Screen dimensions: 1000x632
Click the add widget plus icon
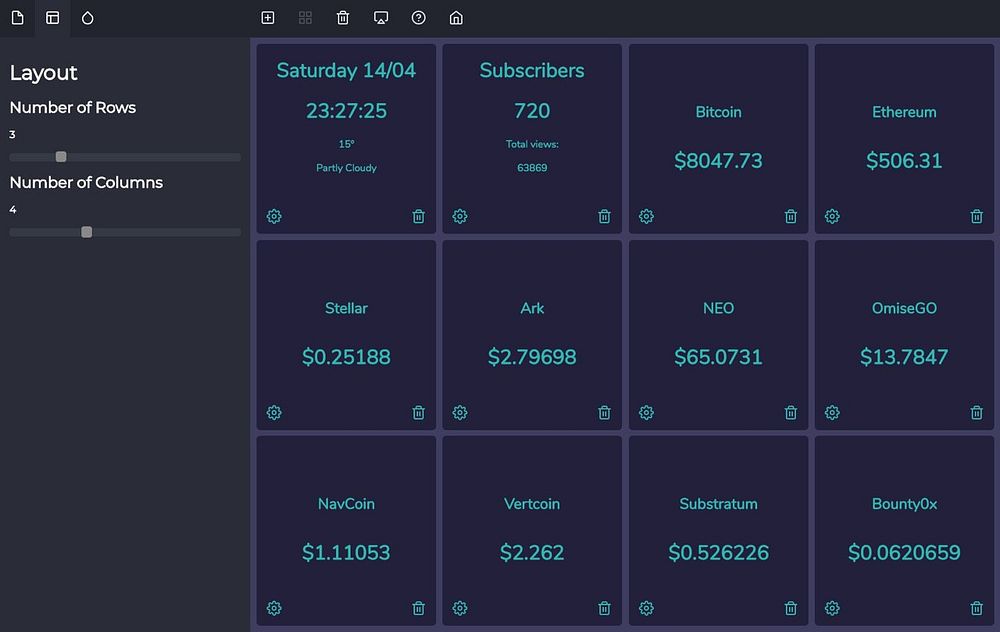tap(268, 18)
